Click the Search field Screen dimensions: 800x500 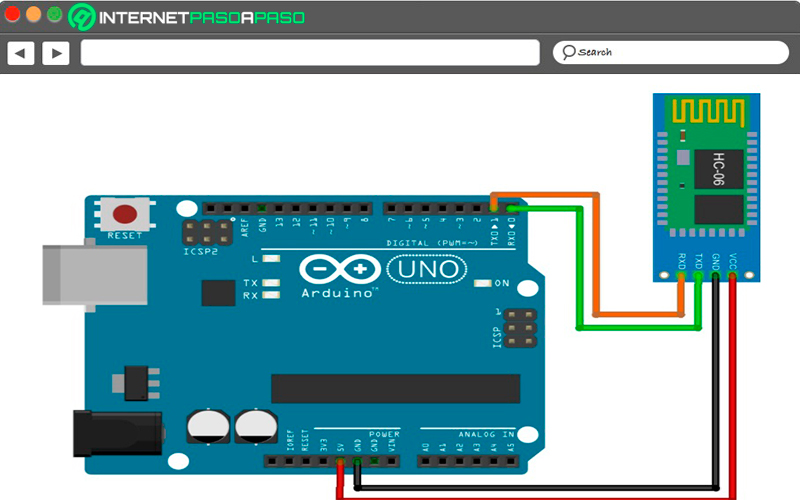tap(670, 53)
